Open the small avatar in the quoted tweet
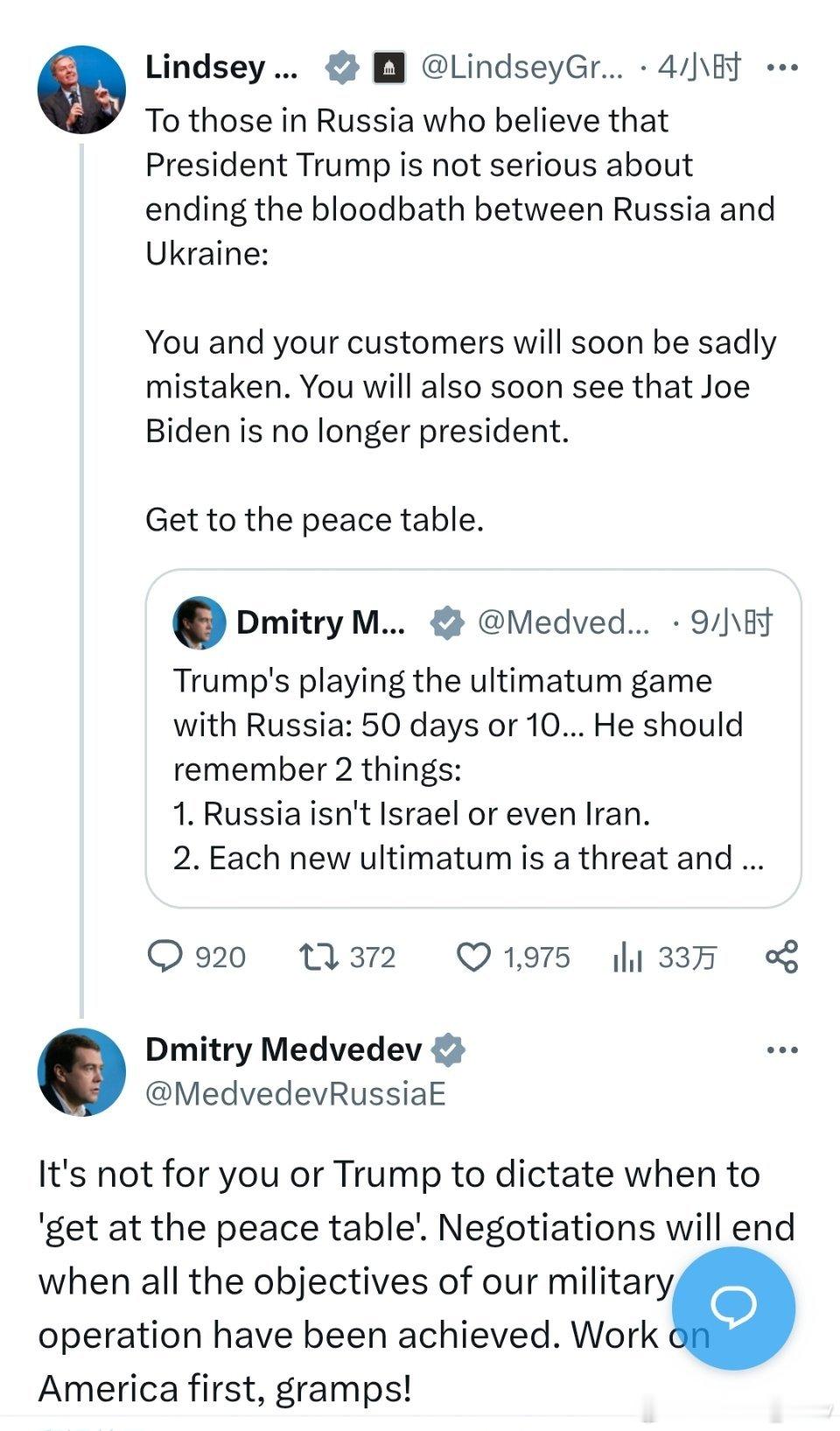The height and width of the screenshot is (1431, 840). point(199,622)
